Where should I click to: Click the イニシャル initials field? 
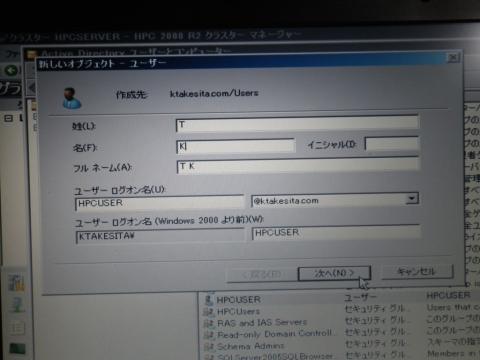[392, 144]
